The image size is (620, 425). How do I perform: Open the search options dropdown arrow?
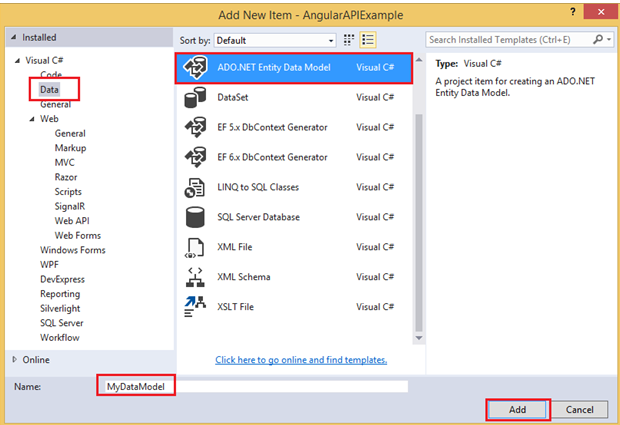point(609,40)
